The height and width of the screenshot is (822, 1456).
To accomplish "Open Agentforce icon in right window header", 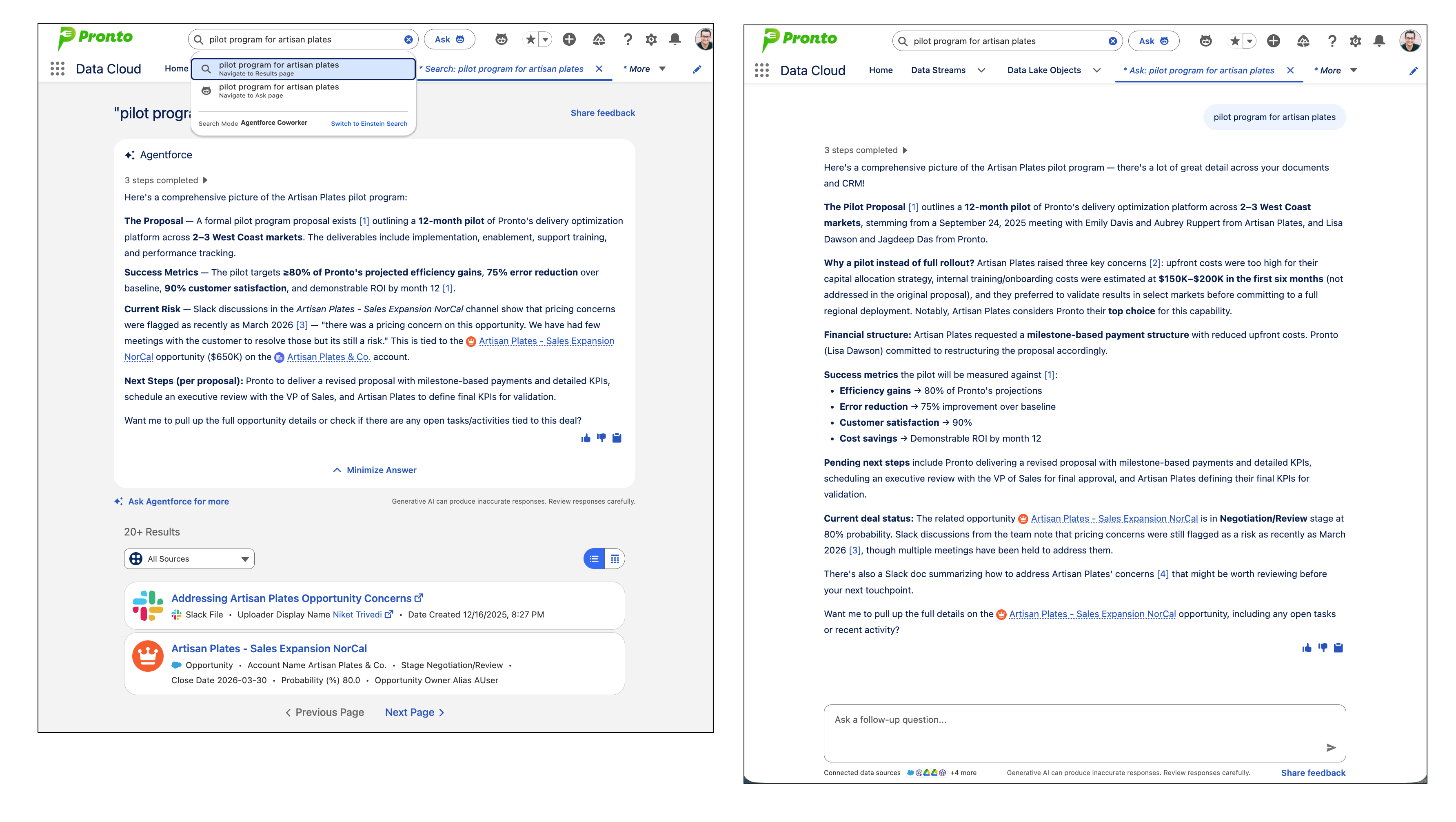I will click(x=1205, y=41).
